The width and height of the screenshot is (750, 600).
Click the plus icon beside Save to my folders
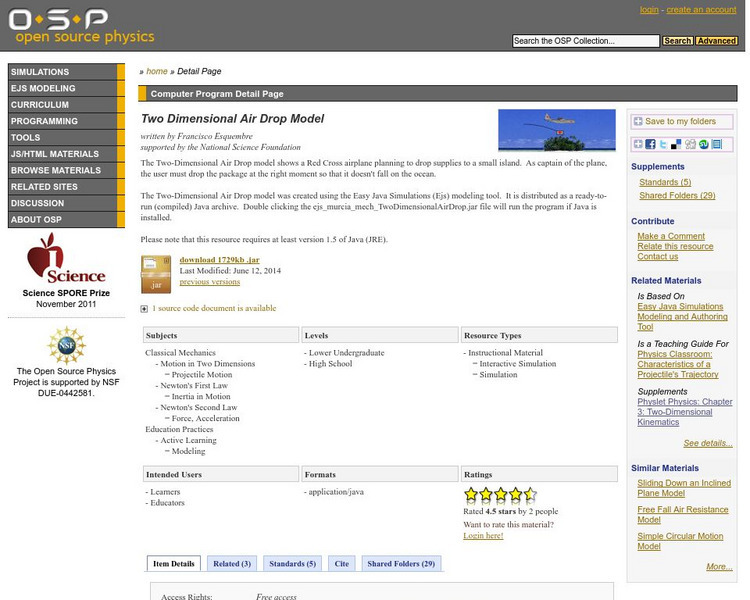click(x=638, y=122)
